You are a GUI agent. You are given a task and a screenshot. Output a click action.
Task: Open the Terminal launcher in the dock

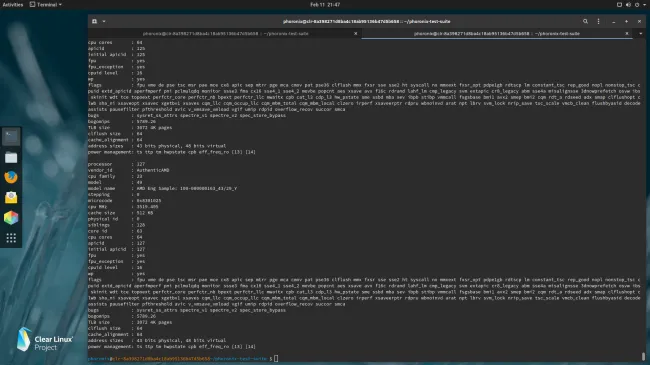(x=11, y=137)
